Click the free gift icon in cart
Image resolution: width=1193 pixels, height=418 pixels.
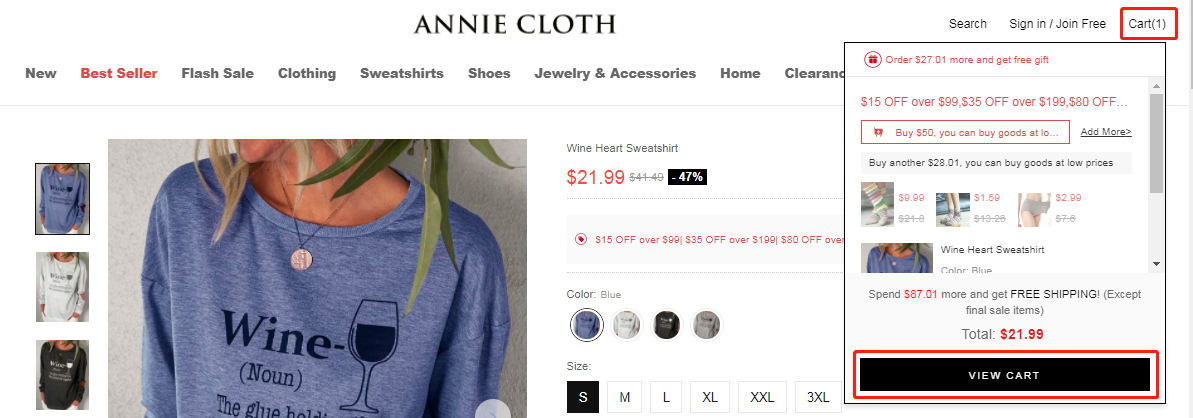[x=873, y=59]
